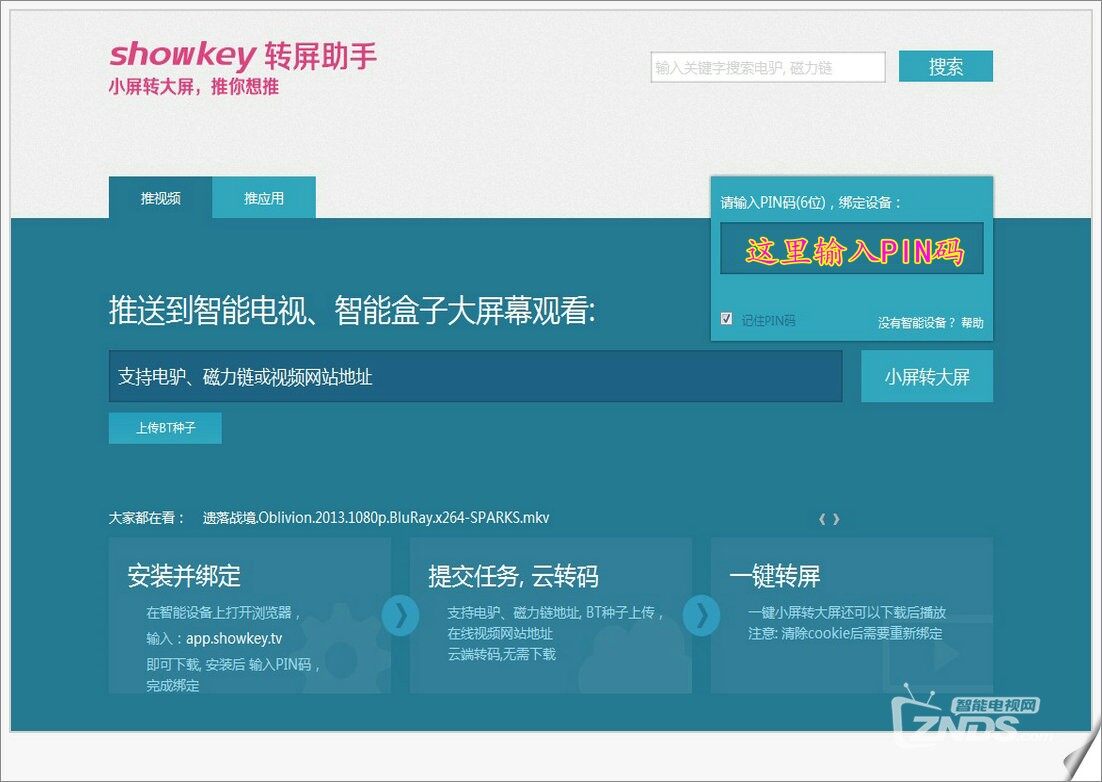
Task: Click the 一键转屏 card title
Action: (774, 576)
